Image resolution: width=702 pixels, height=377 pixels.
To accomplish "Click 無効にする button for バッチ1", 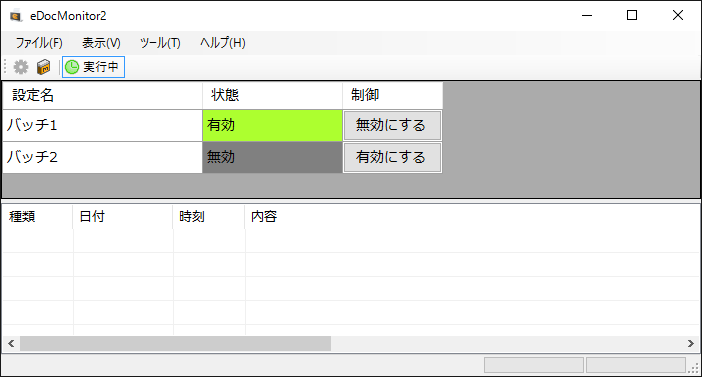I will tap(392, 125).
